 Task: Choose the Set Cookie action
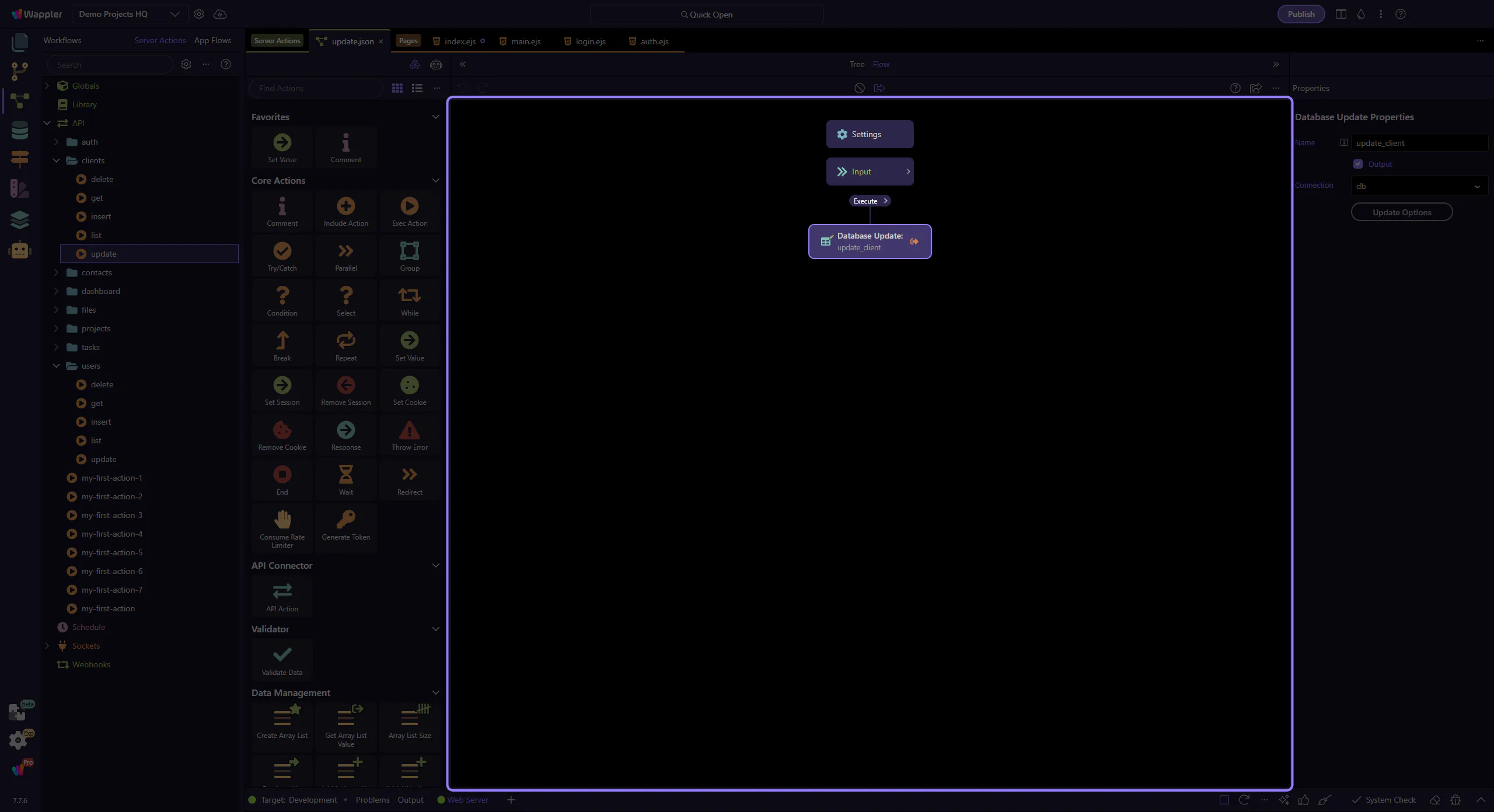tap(410, 386)
